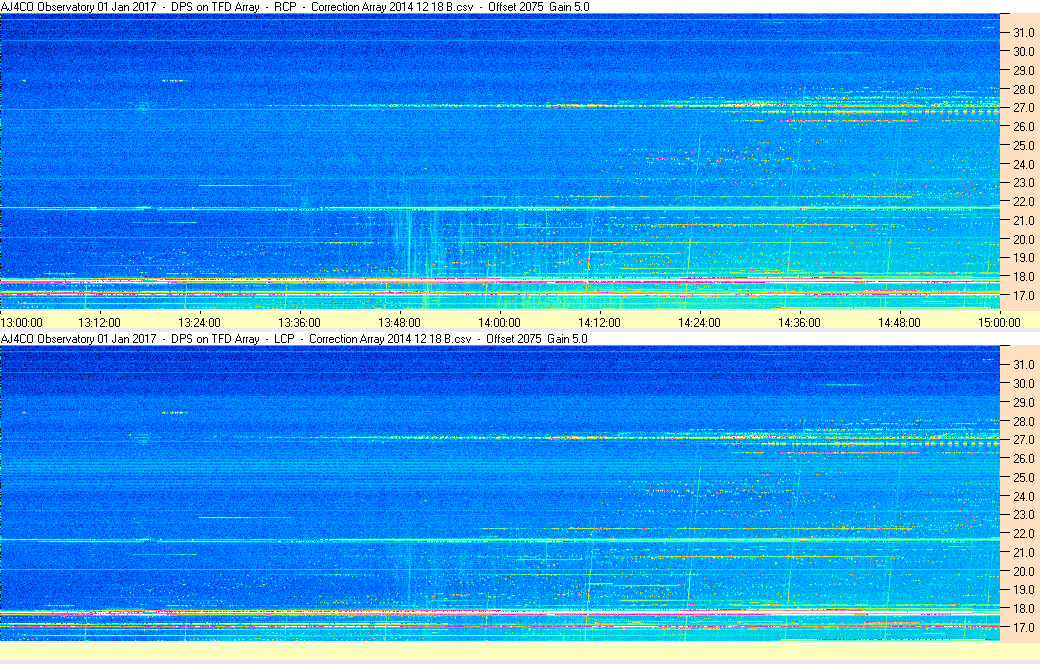Click the 15:00:00 end time label
The image size is (1040, 664).
(999, 322)
